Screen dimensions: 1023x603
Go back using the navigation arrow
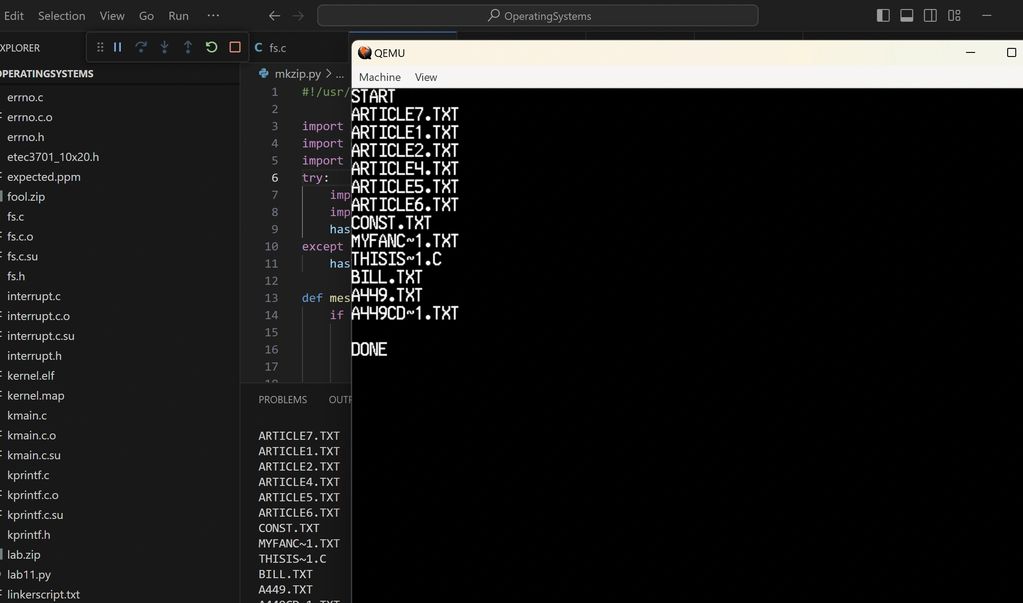(275, 16)
